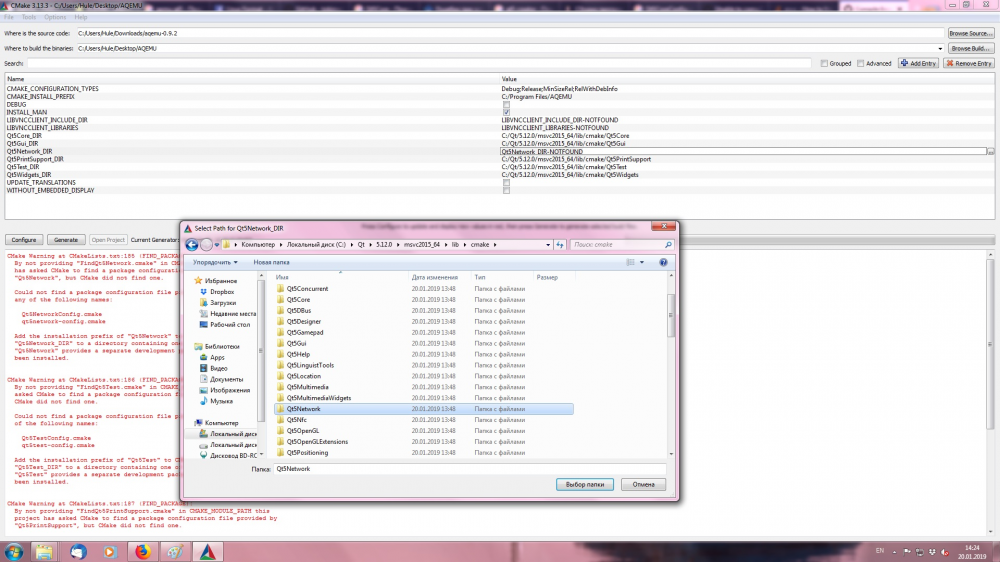1000x562 pixels.
Task: Expand address bar history dropdown
Action: click(x=548, y=244)
